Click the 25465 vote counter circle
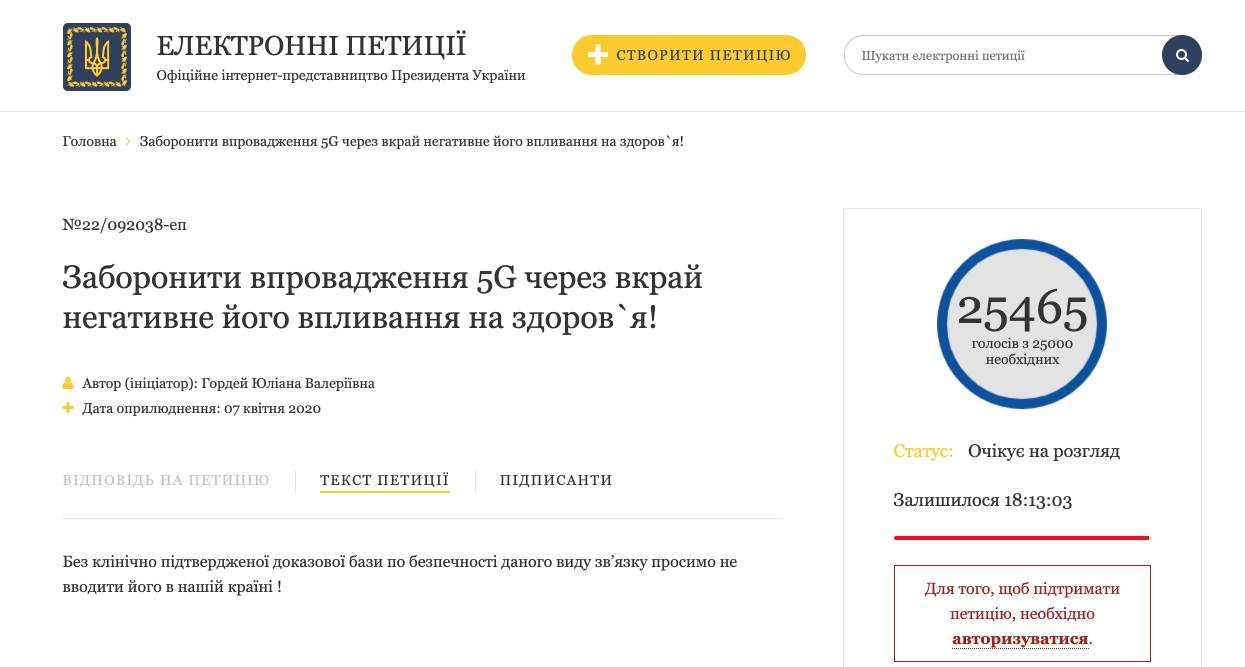 (1021, 323)
